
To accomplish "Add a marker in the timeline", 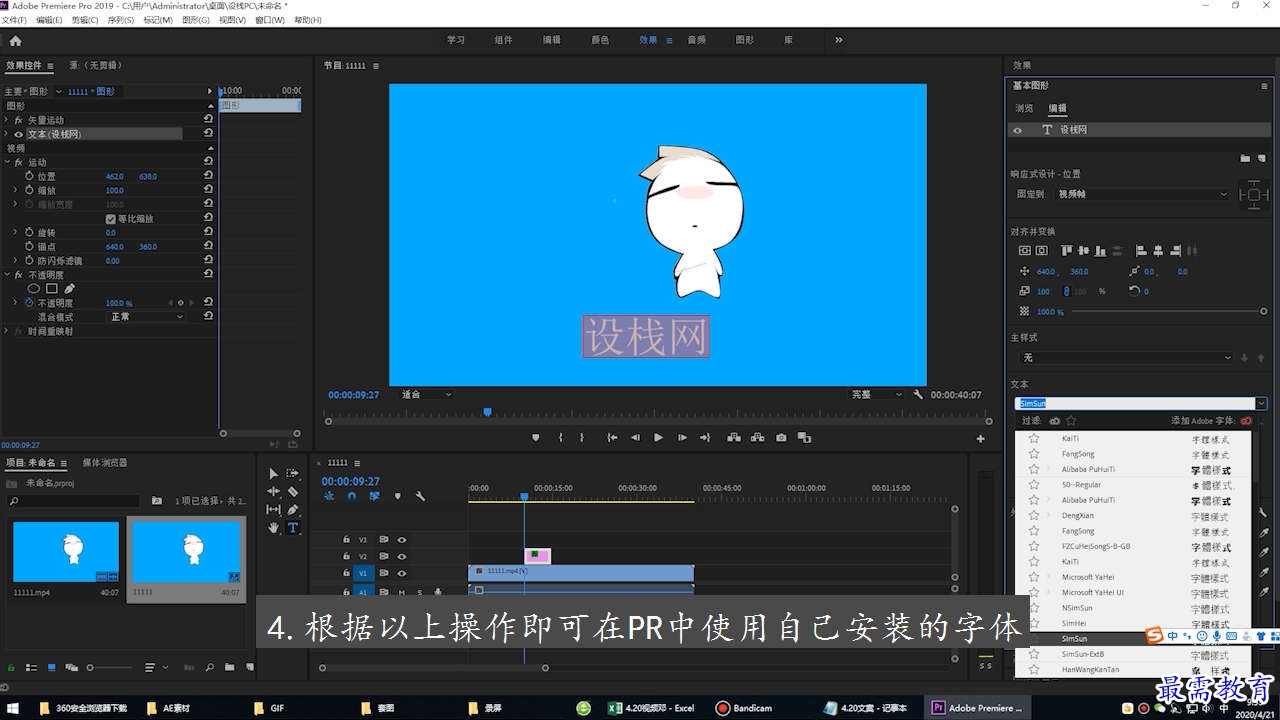I will pos(397,496).
